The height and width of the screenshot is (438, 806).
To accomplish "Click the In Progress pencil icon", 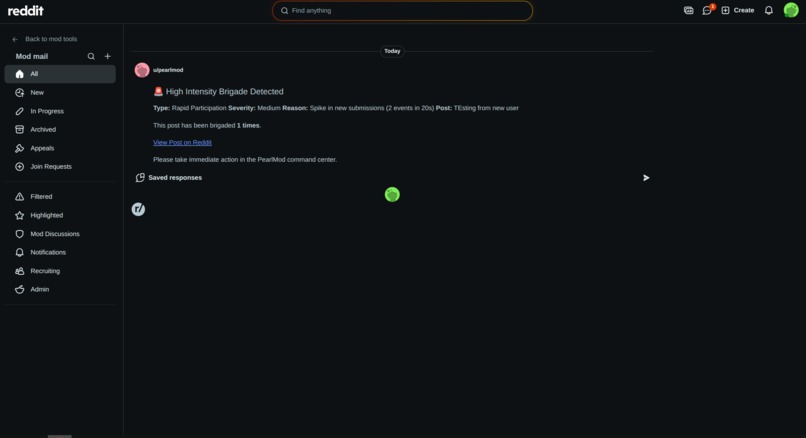I will [x=20, y=111].
